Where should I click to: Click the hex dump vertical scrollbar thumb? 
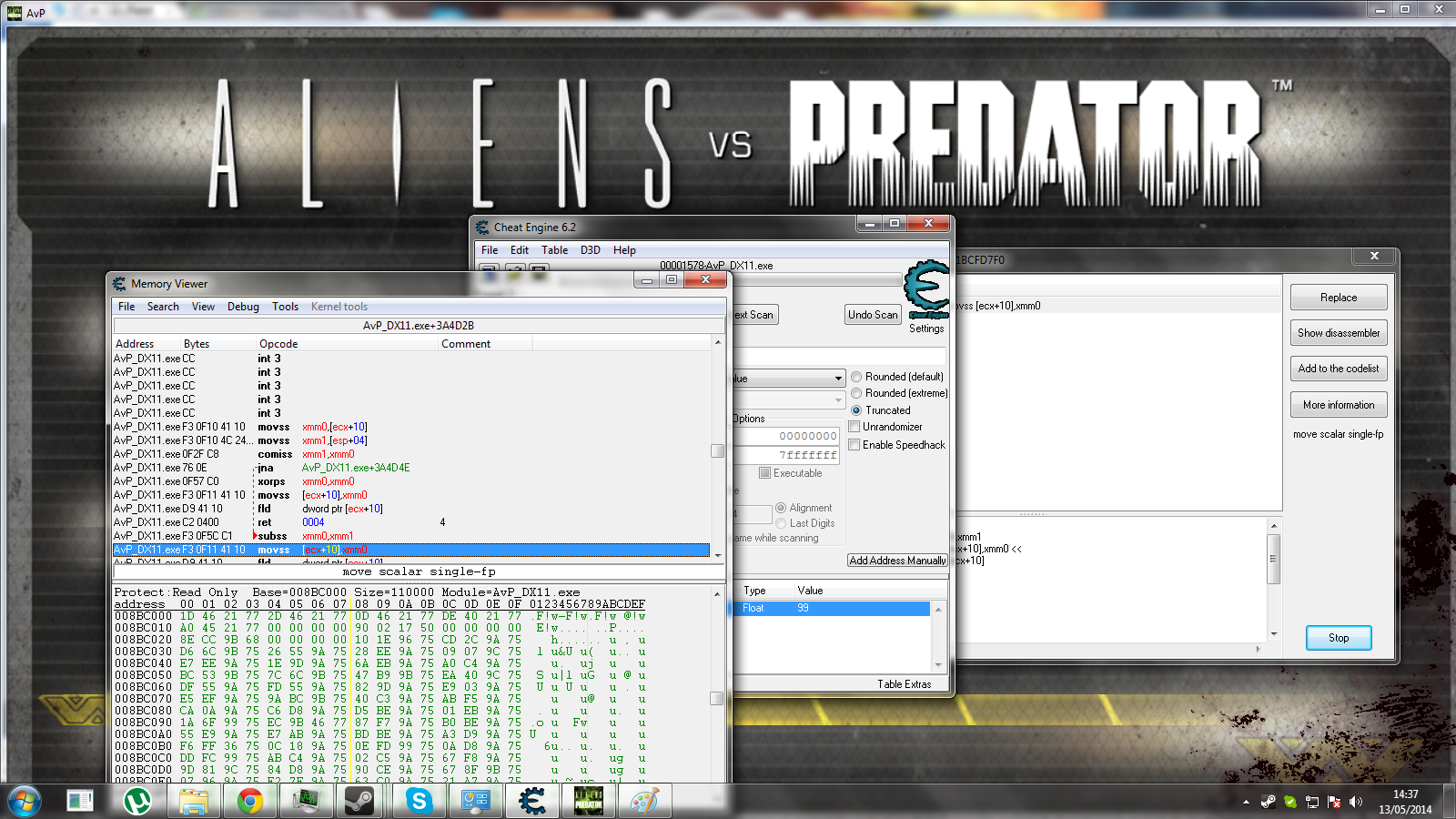click(717, 699)
